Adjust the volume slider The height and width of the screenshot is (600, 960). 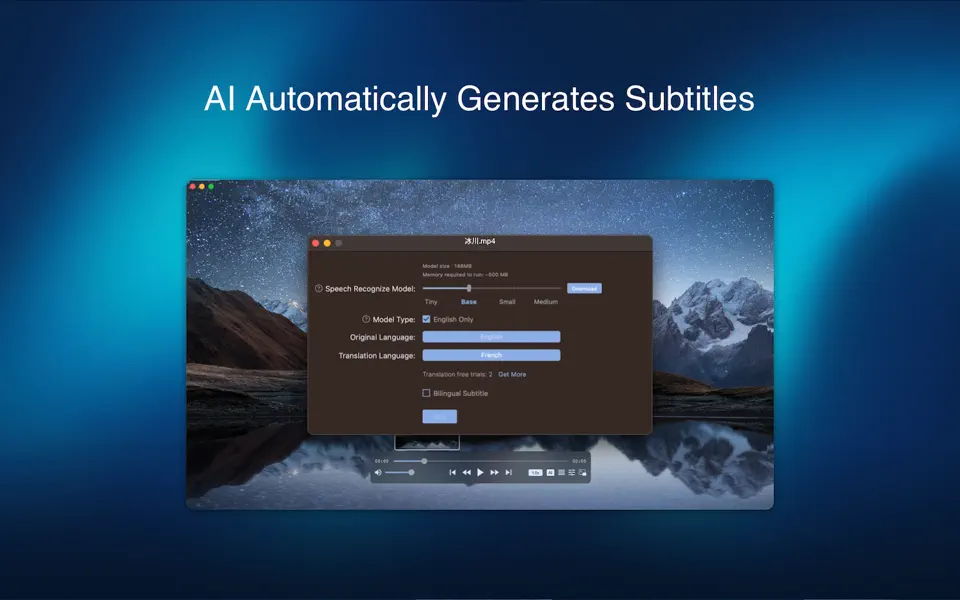pos(412,471)
